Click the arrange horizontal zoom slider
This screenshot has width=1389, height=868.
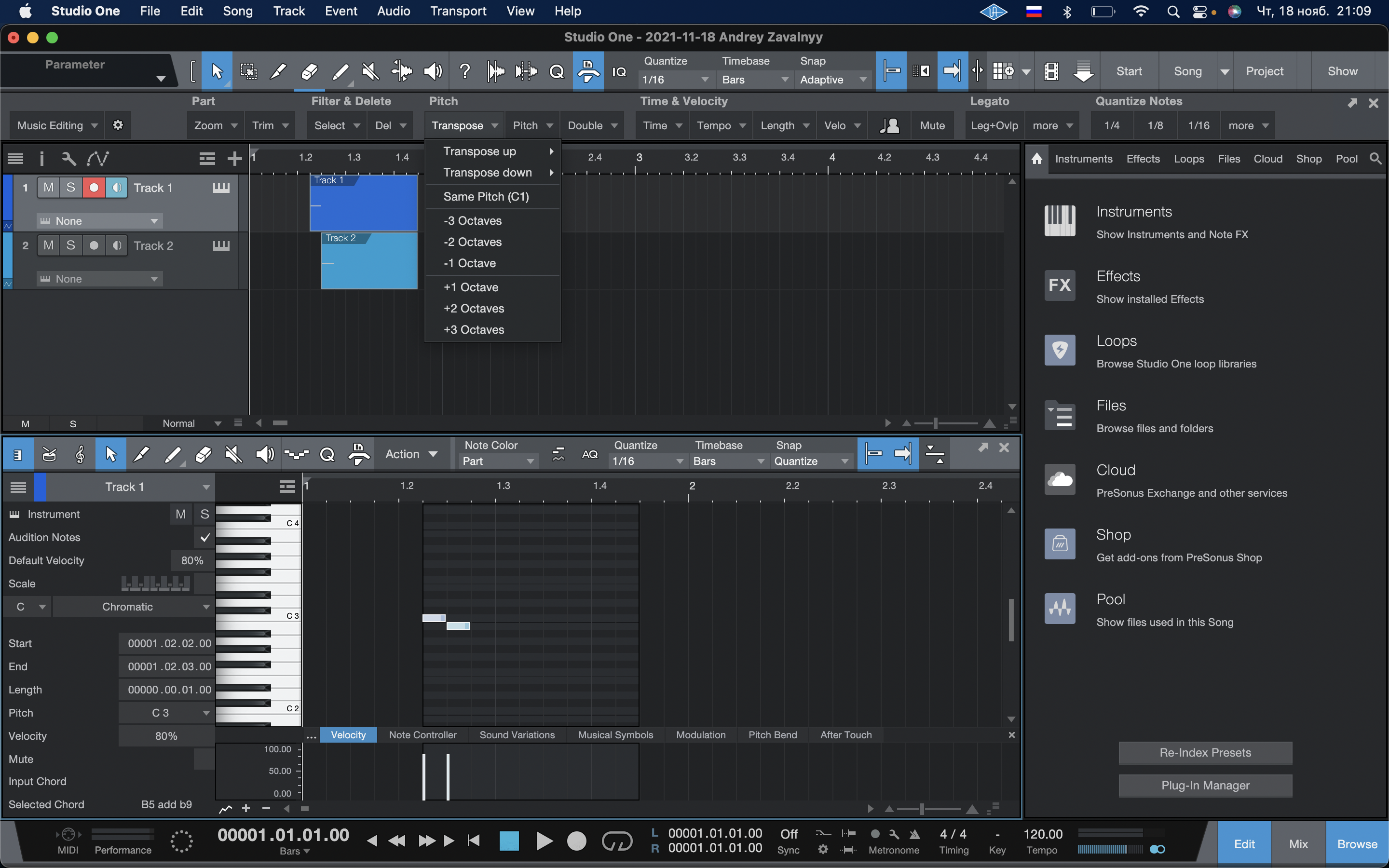tap(936, 424)
